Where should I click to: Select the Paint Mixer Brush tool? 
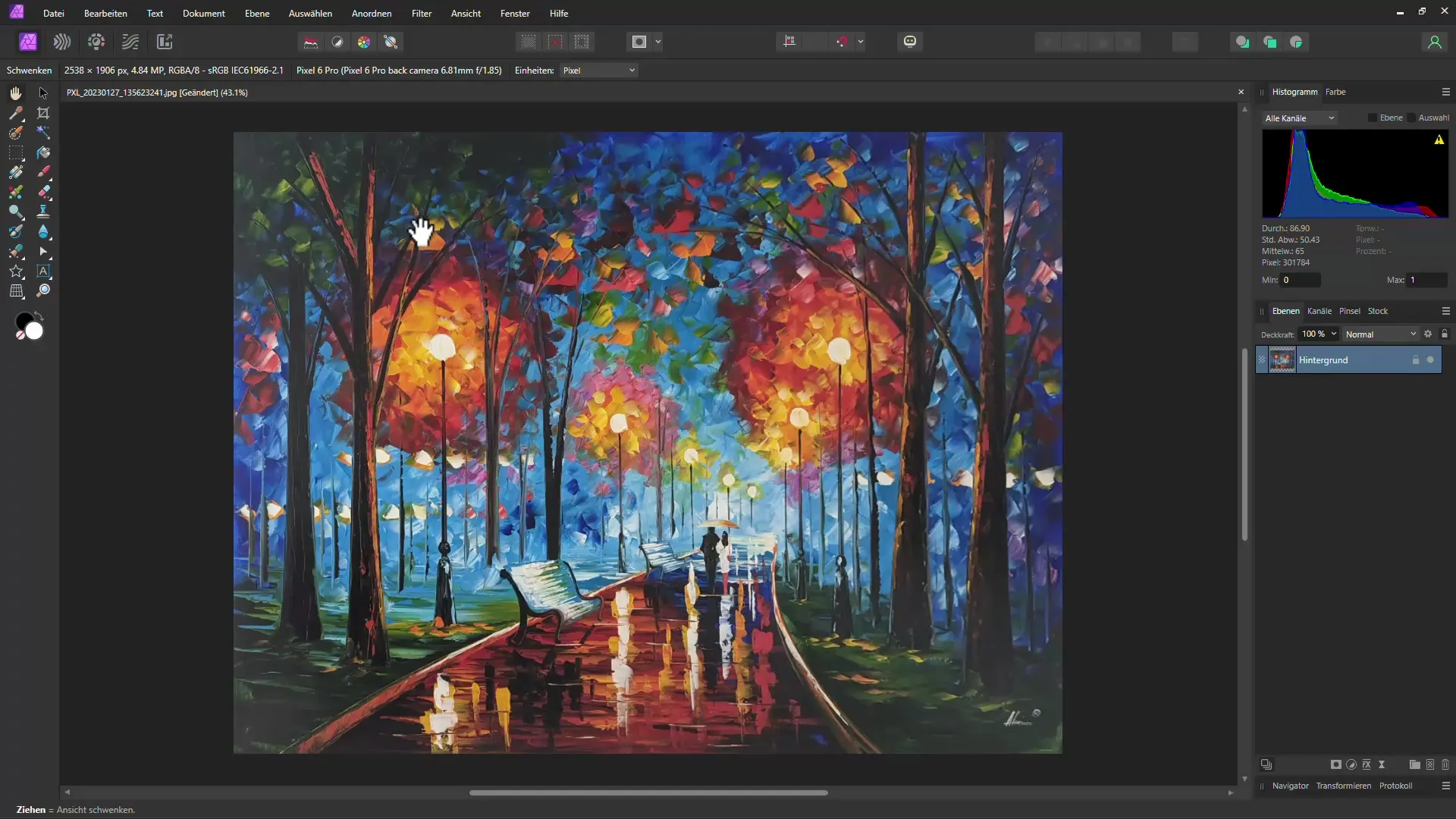[16, 192]
